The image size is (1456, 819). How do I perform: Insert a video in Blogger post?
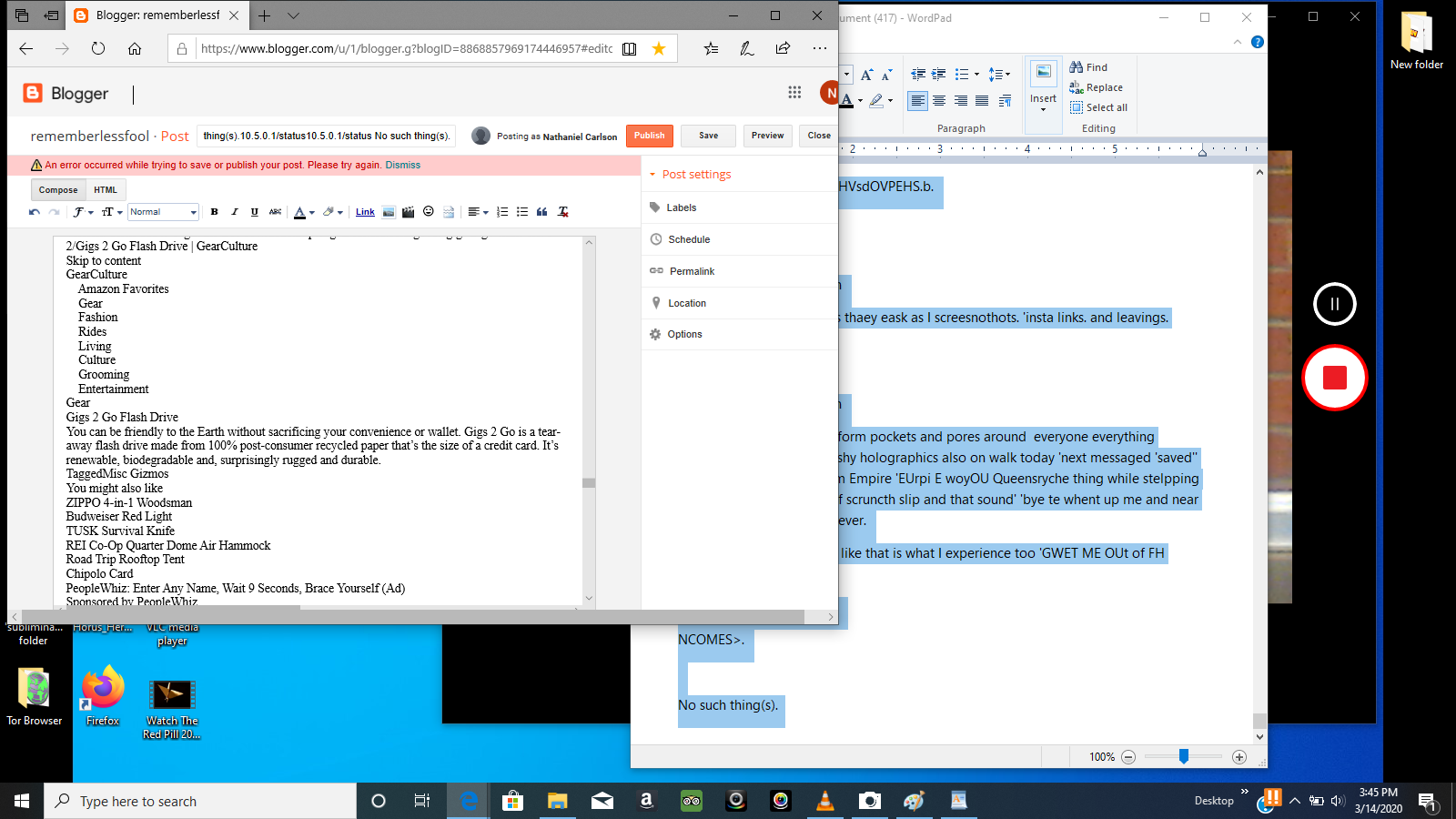click(409, 212)
